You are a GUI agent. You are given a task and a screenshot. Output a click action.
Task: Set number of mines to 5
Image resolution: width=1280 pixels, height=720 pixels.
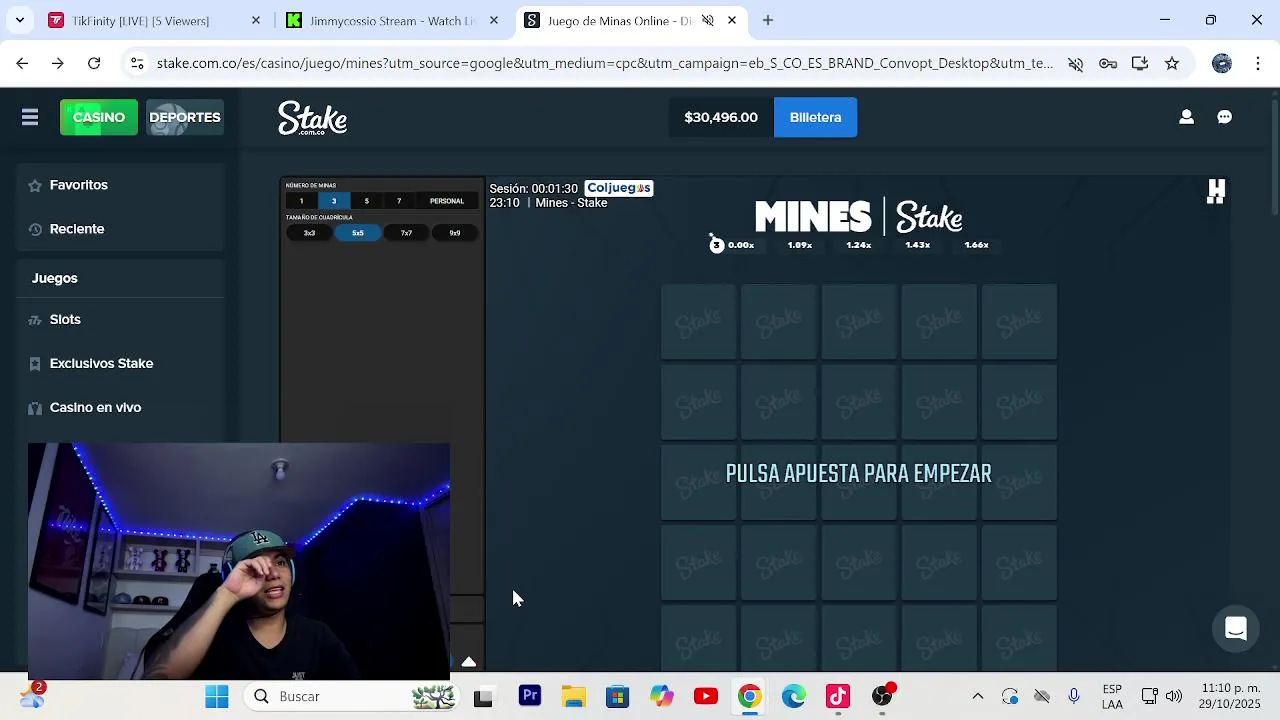366,201
